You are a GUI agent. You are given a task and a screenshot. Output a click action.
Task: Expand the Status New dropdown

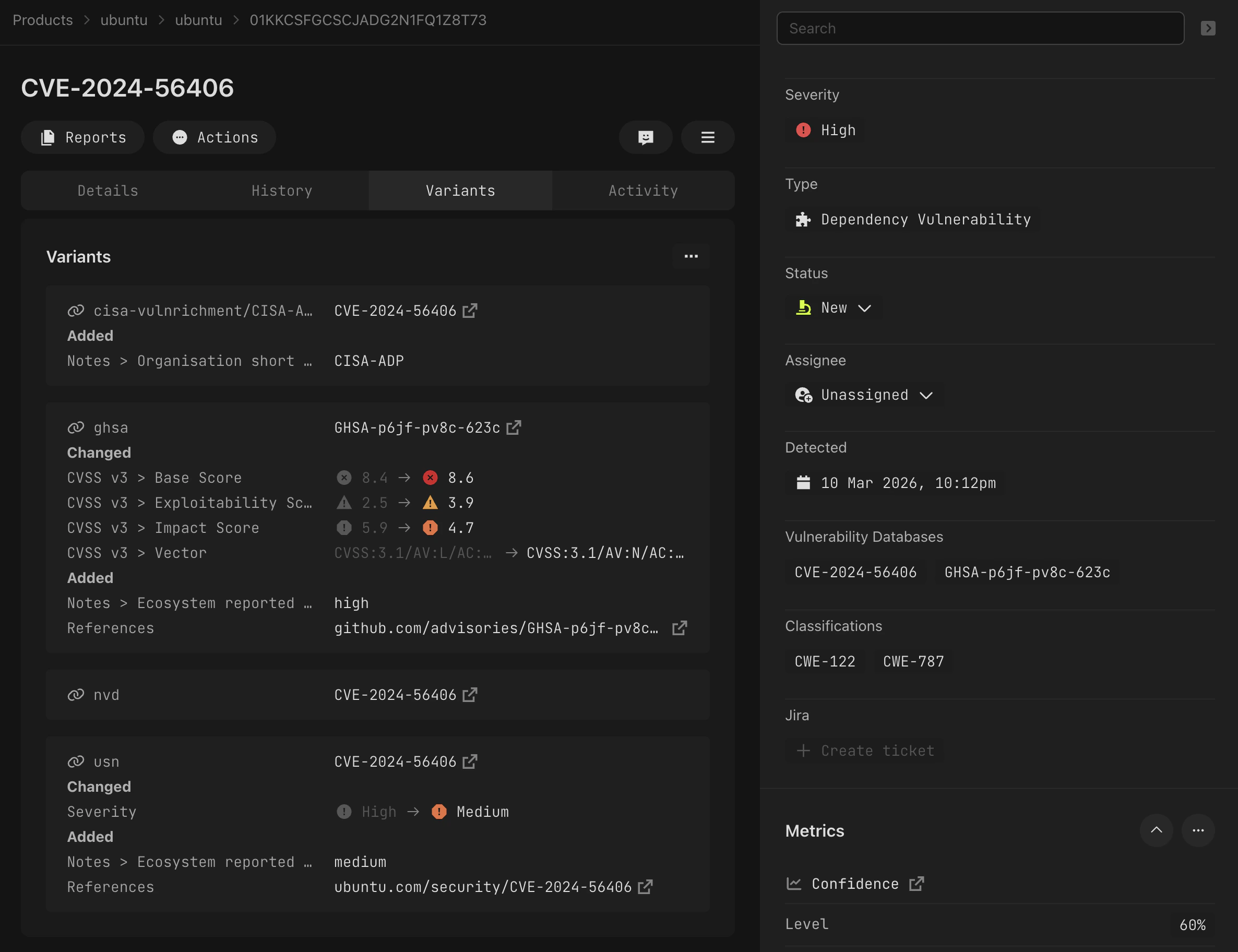point(865,308)
